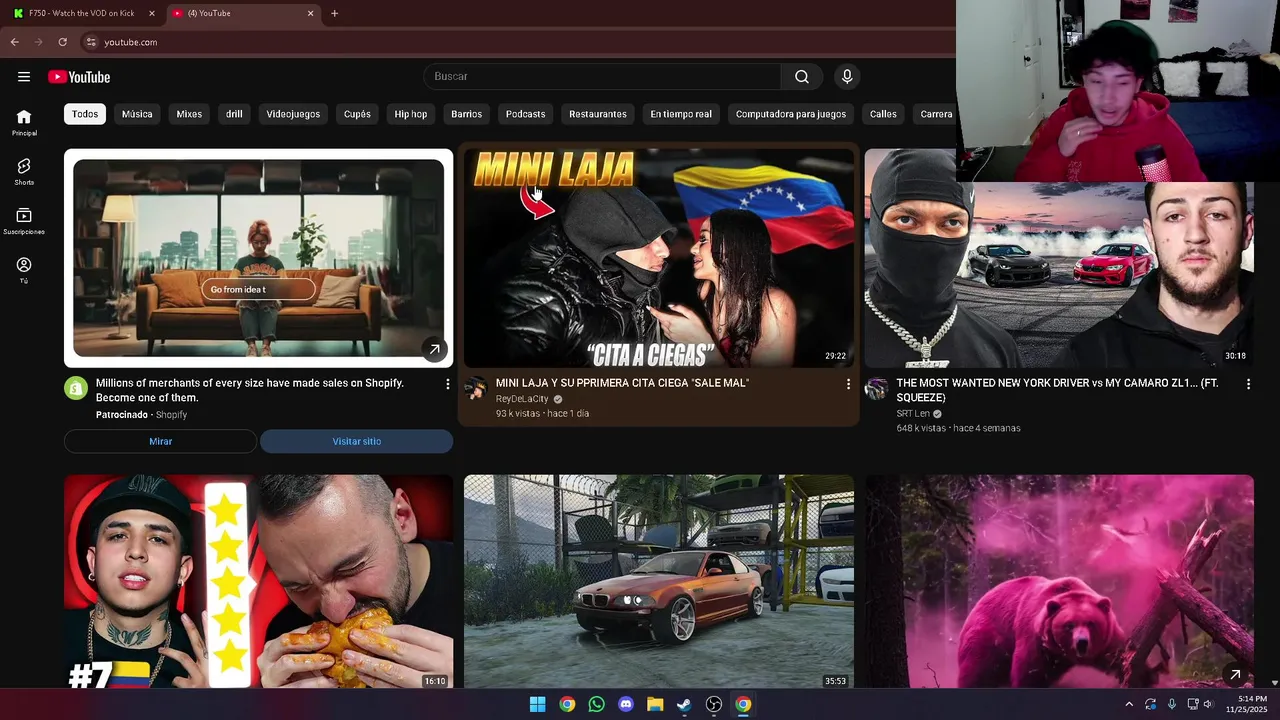Select the Restaurantes filter chip
Screen dimensions: 1280x720
598,114
